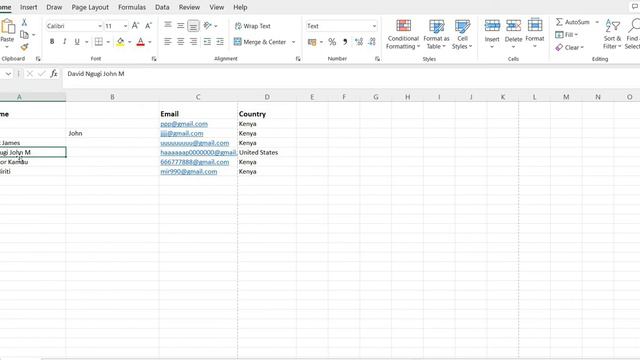Open the mir990@gmail.com email link
This screenshot has width=640, height=360.
pyautogui.click(x=189, y=171)
